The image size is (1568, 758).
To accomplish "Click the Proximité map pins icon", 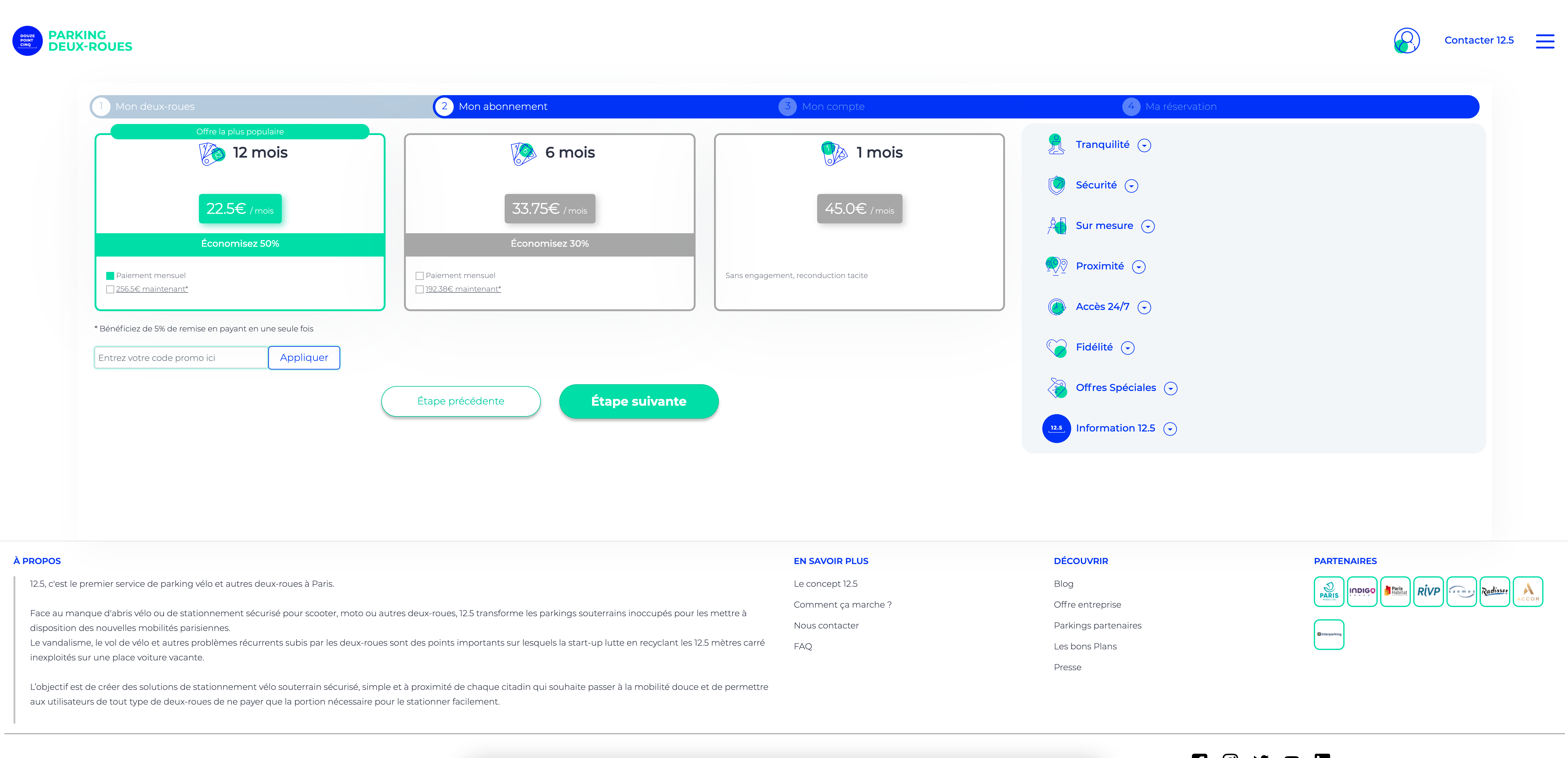I will click(1056, 266).
